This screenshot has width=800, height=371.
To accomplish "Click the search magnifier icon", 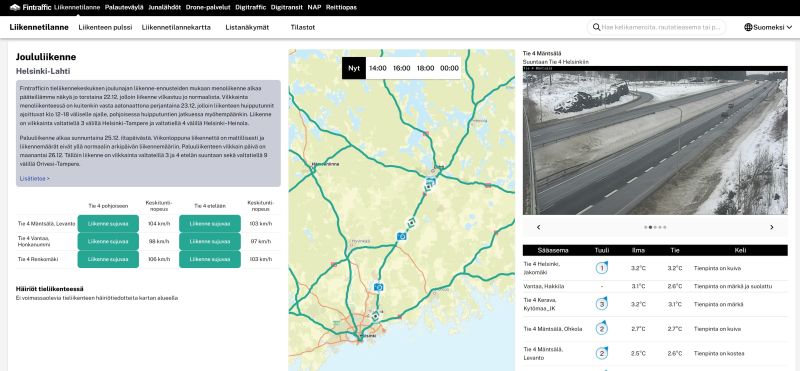I will [x=596, y=27].
